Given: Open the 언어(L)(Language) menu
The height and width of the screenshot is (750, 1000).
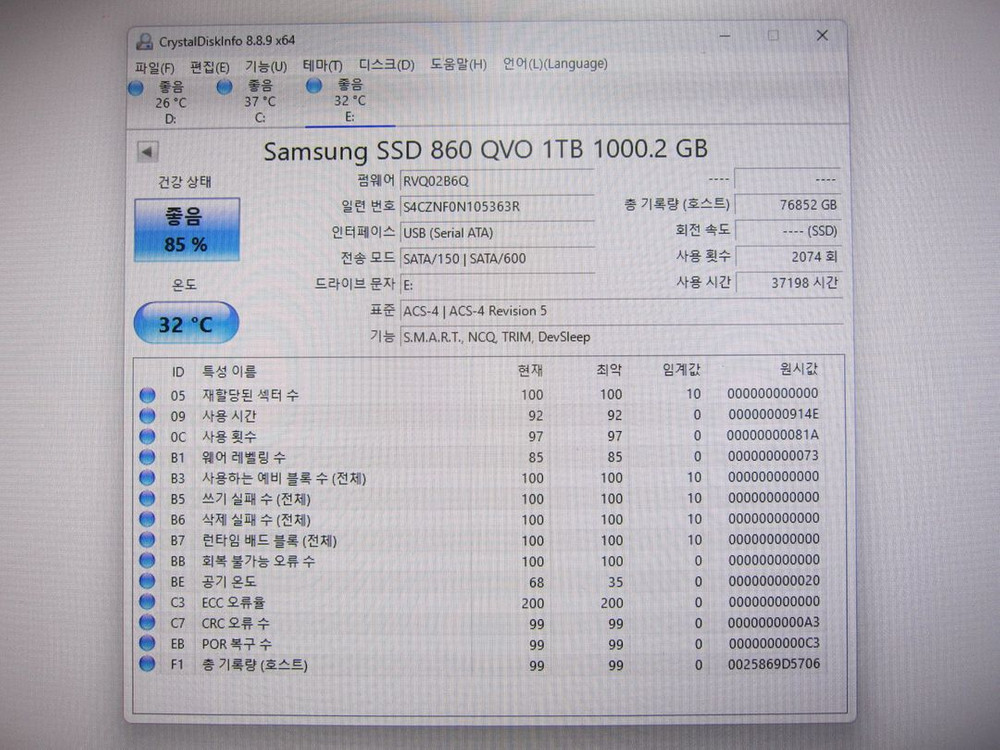Looking at the screenshot, I should click(x=555, y=63).
